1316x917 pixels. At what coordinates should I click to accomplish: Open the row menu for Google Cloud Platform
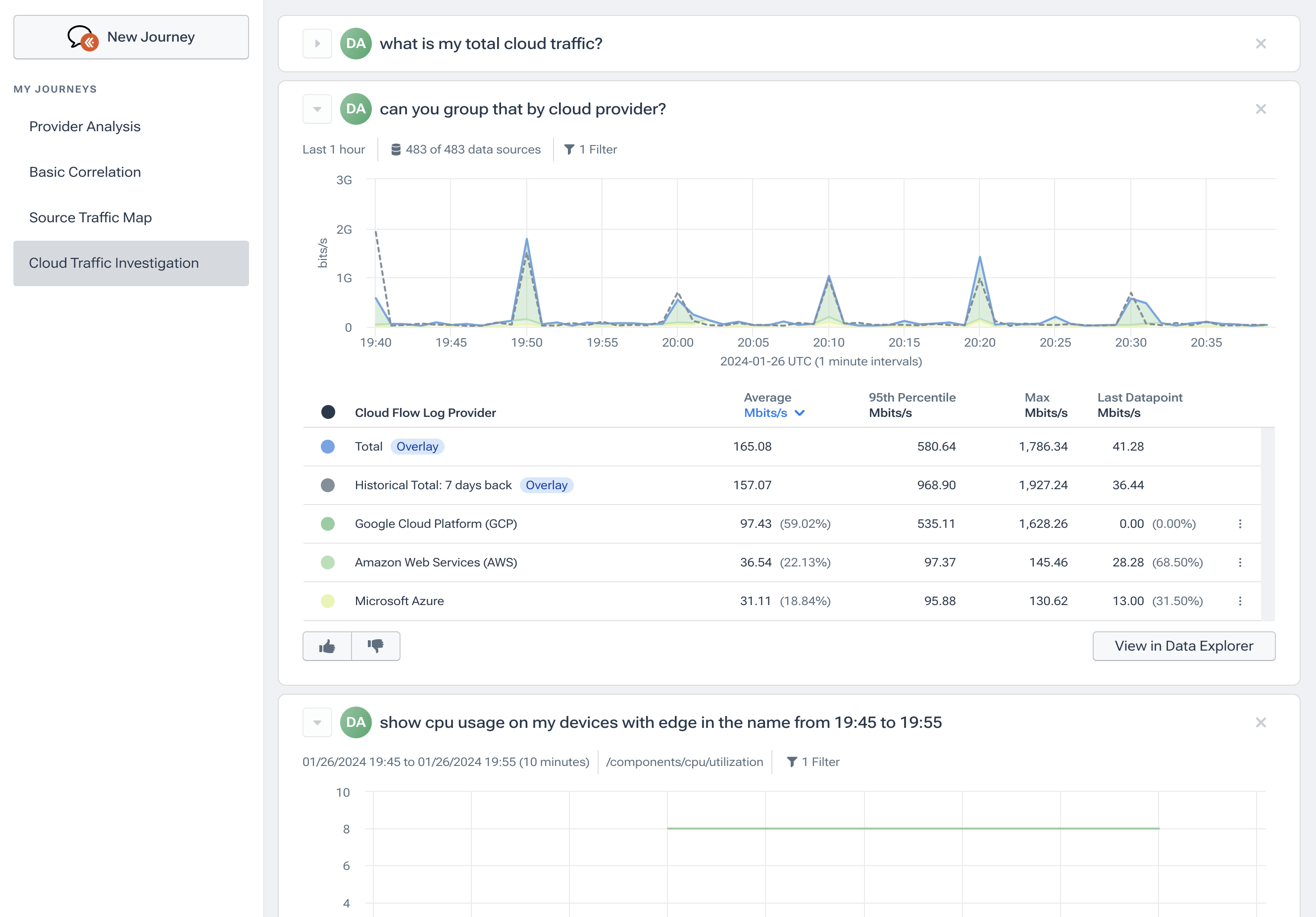1240,524
